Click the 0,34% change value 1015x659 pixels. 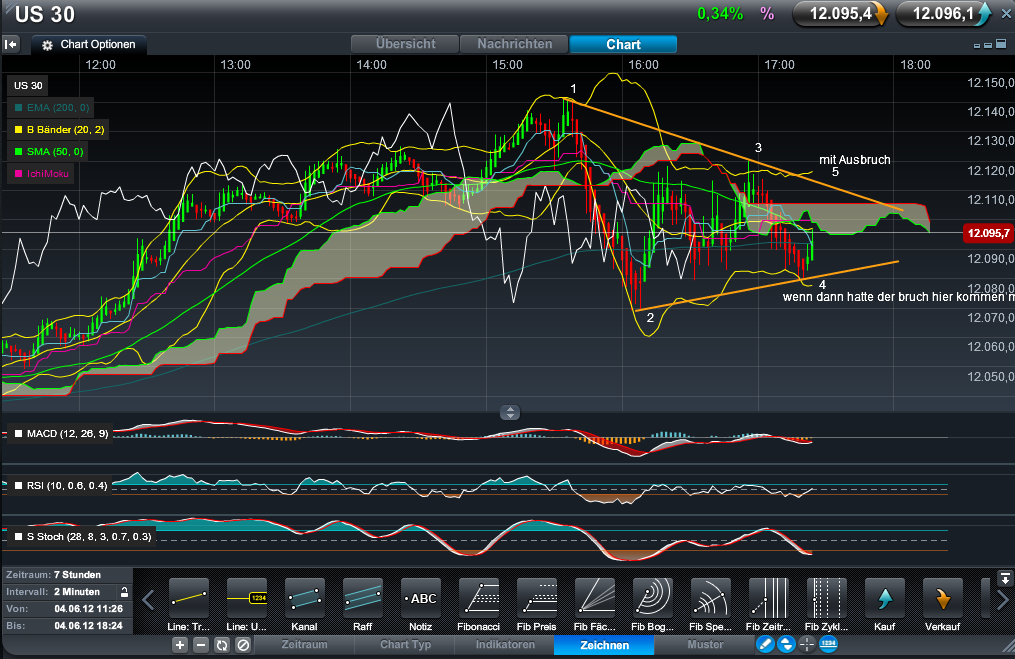point(720,14)
